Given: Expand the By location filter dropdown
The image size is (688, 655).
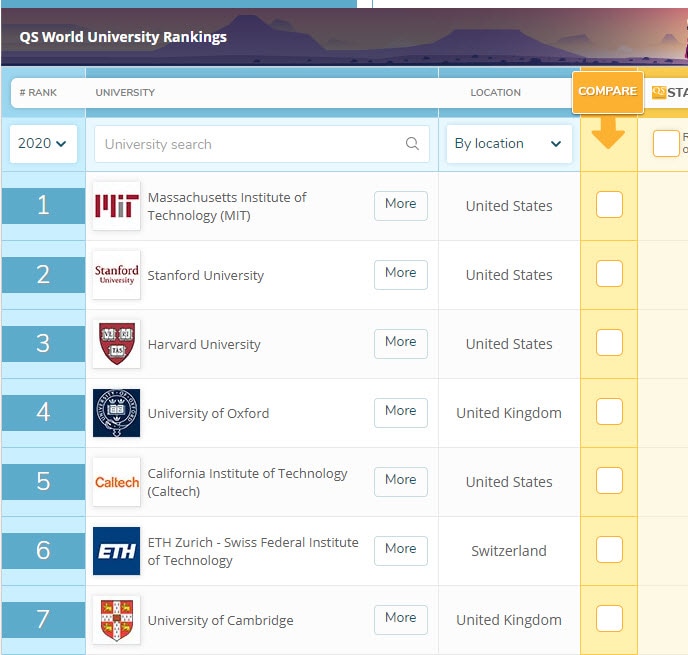Looking at the screenshot, I should pos(508,144).
